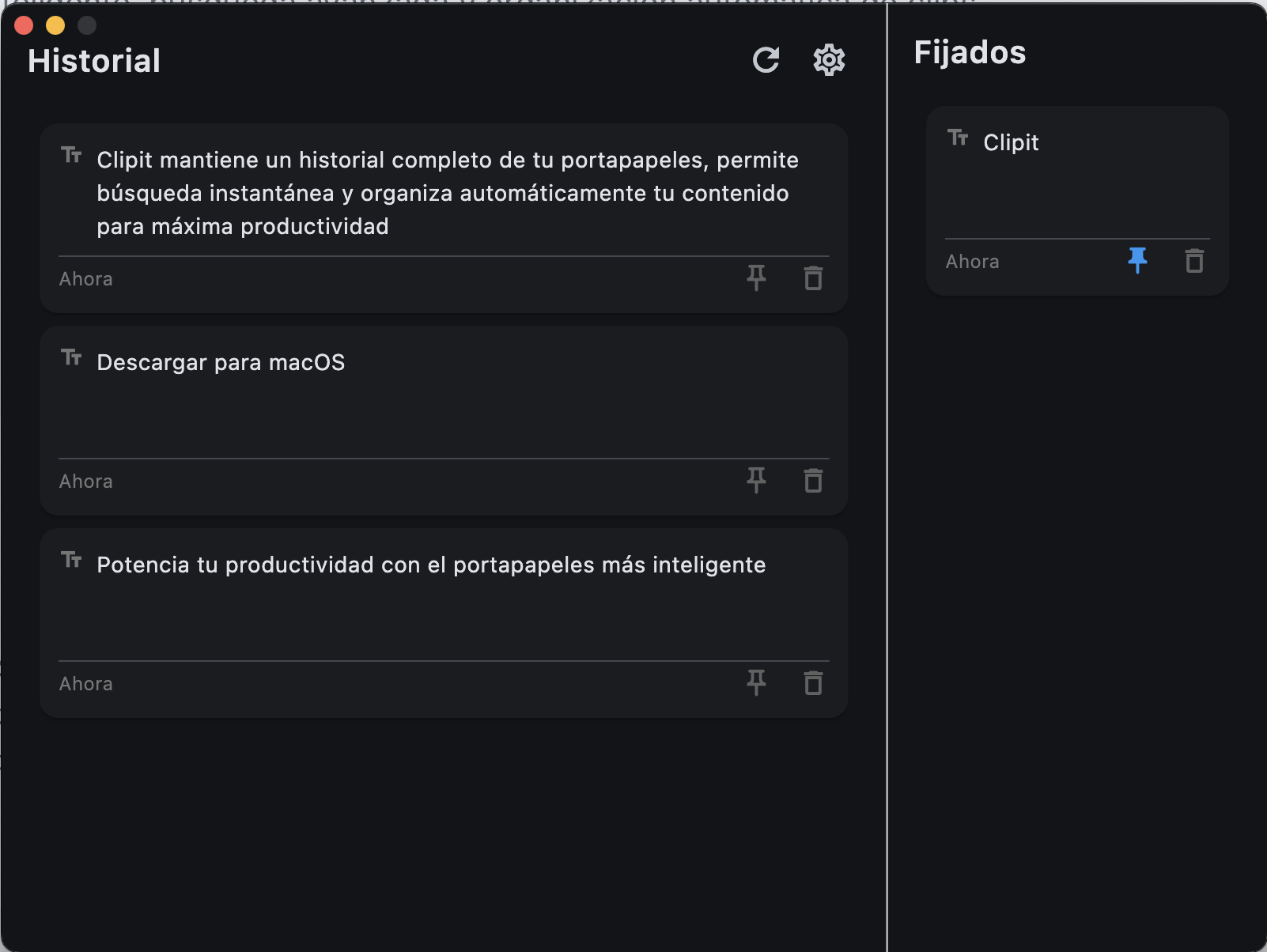Select the Fijados panel title
Viewport: 1267px width, 952px height.
point(970,53)
